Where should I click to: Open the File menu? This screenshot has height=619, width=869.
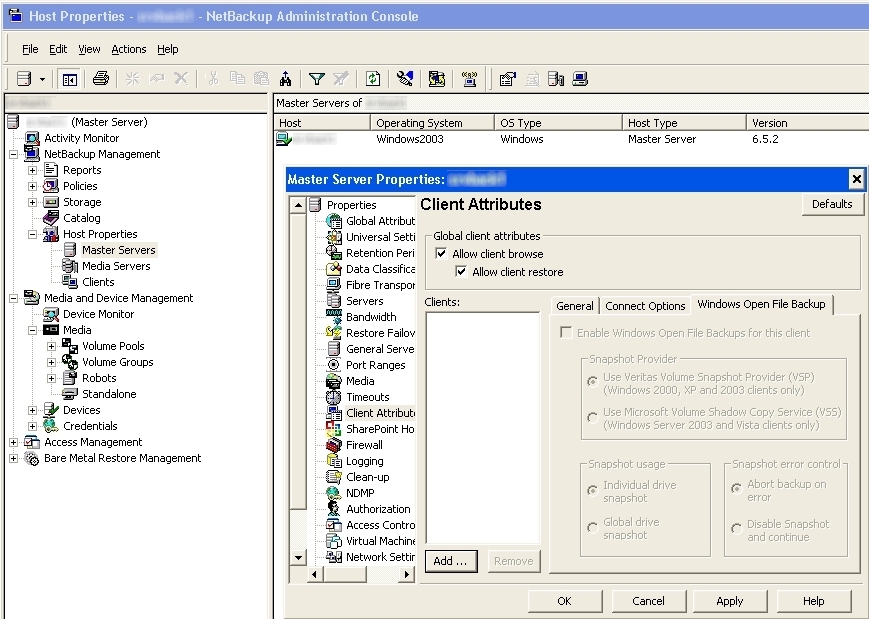pyautogui.click(x=30, y=49)
